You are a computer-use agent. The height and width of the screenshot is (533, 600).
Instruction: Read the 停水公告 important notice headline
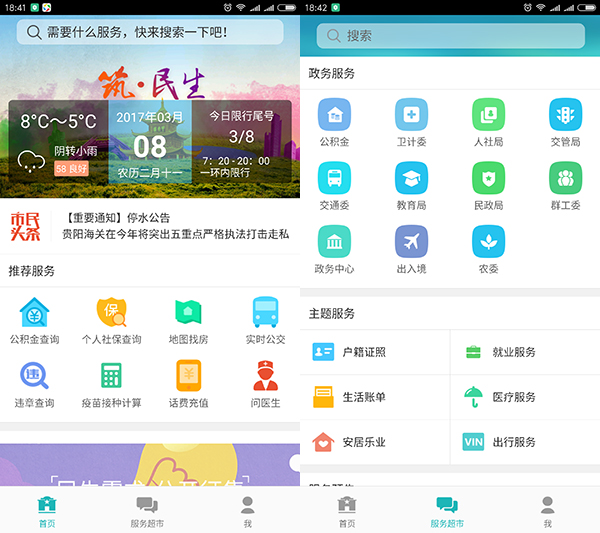coord(118,218)
